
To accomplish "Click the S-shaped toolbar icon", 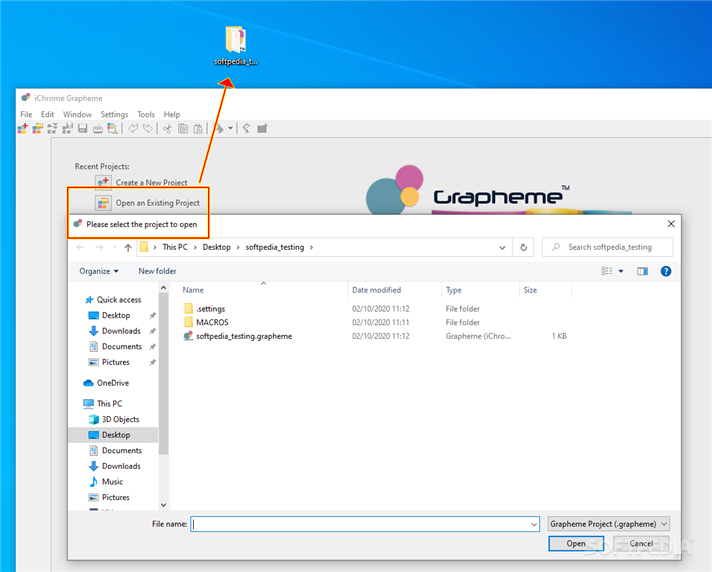I will (x=246, y=128).
